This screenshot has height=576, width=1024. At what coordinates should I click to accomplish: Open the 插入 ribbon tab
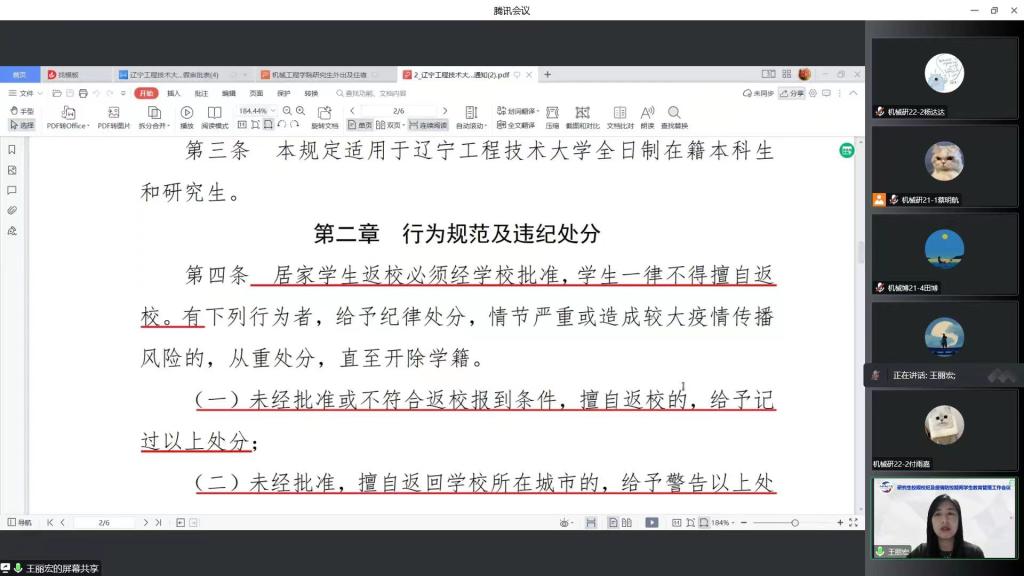(x=174, y=93)
